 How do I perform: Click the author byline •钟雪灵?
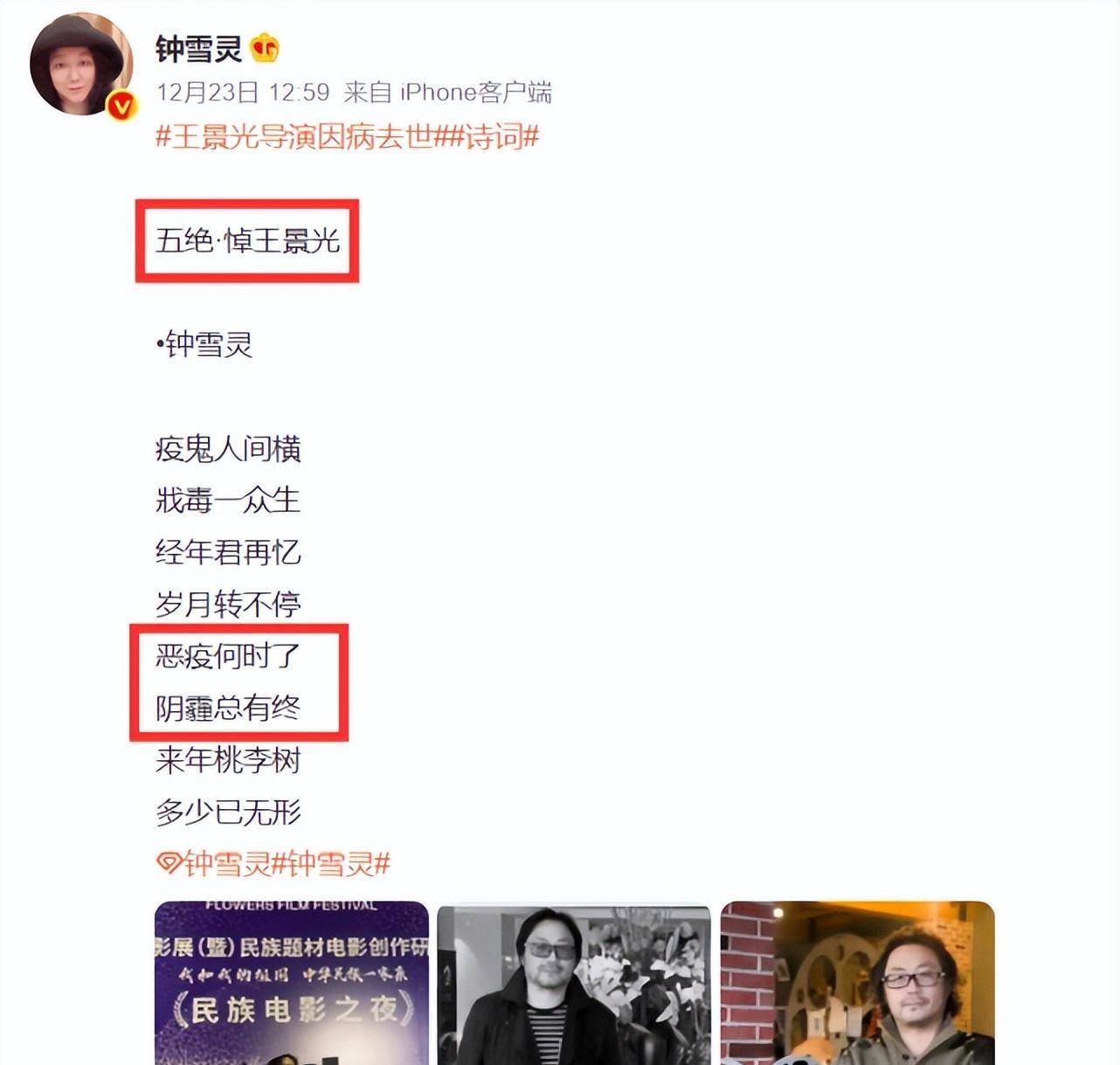coord(204,343)
